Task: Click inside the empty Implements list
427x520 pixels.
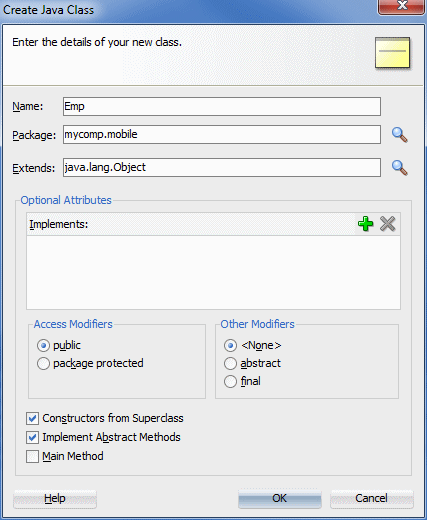Action: [213, 272]
